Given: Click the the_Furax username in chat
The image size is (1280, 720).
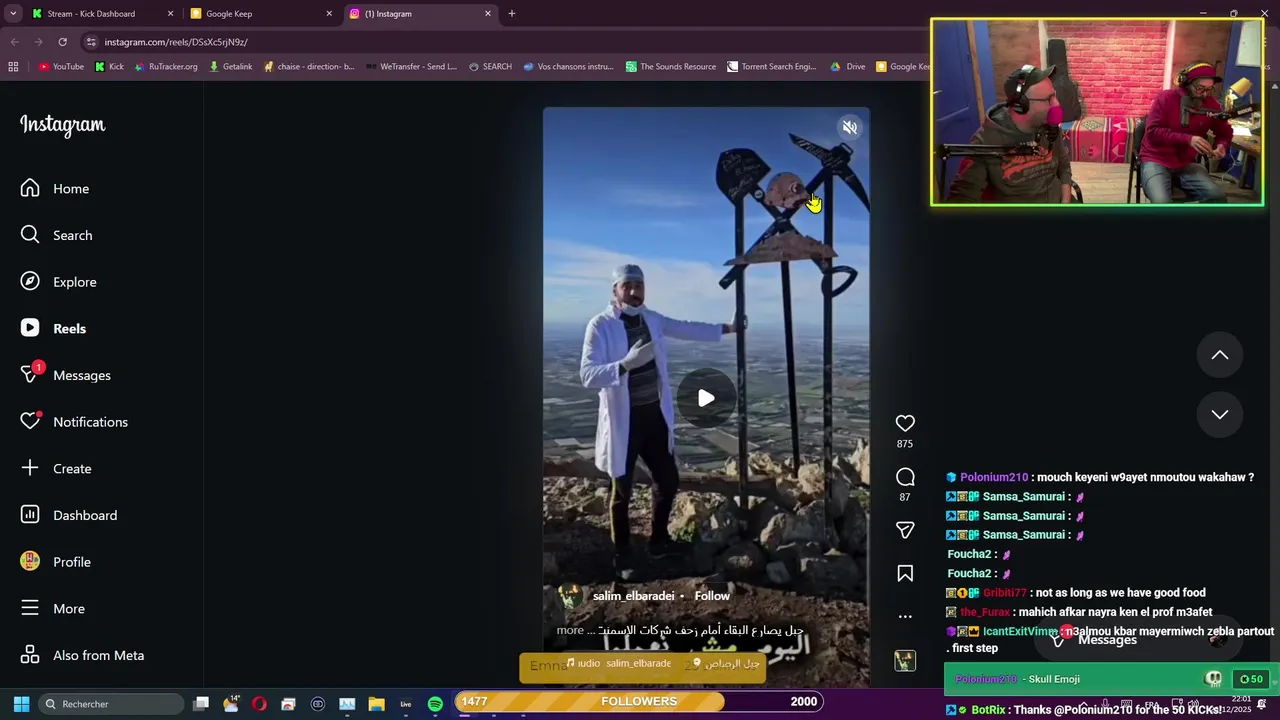Looking at the screenshot, I should coord(985,612).
